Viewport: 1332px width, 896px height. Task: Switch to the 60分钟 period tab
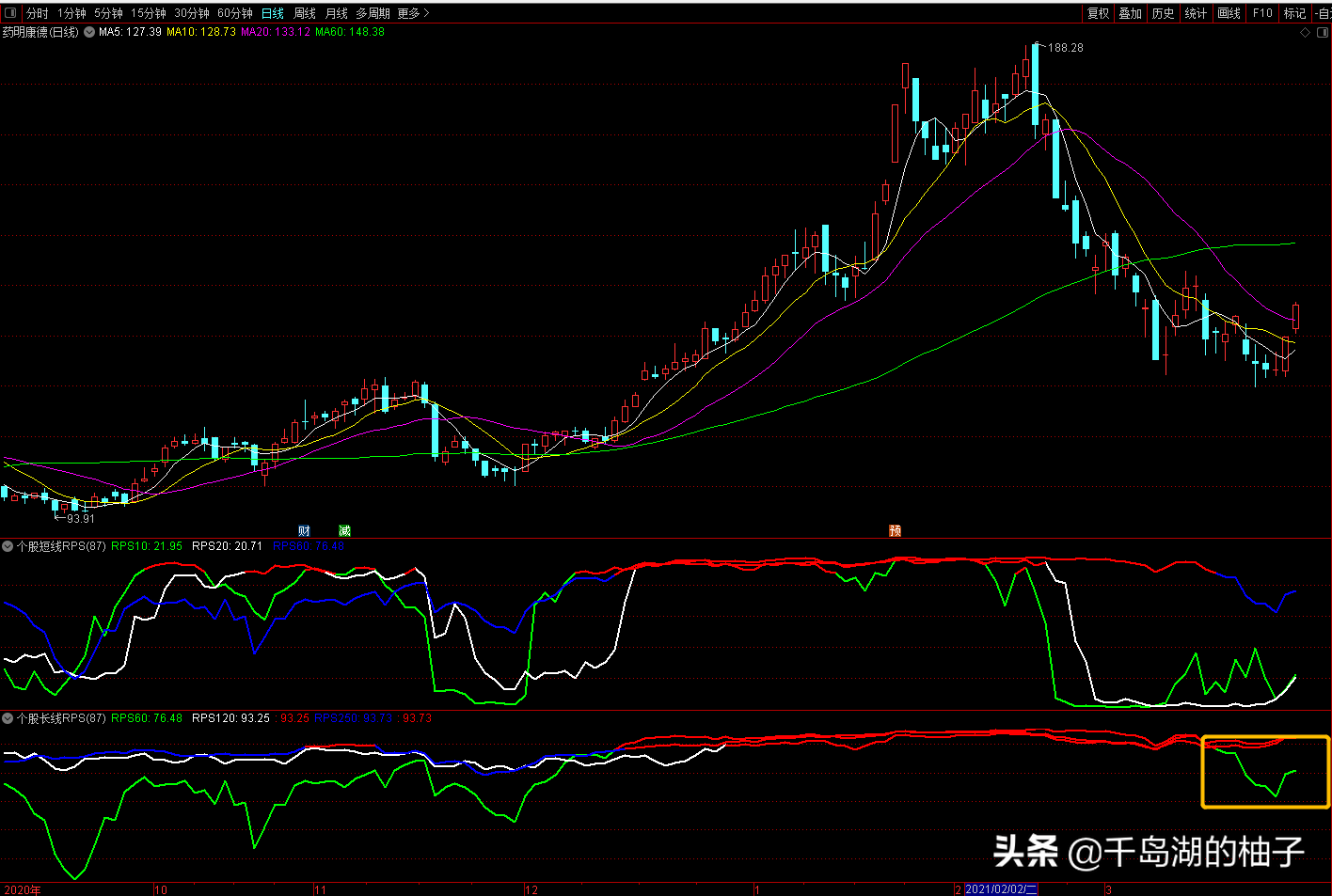click(x=234, y=13)
